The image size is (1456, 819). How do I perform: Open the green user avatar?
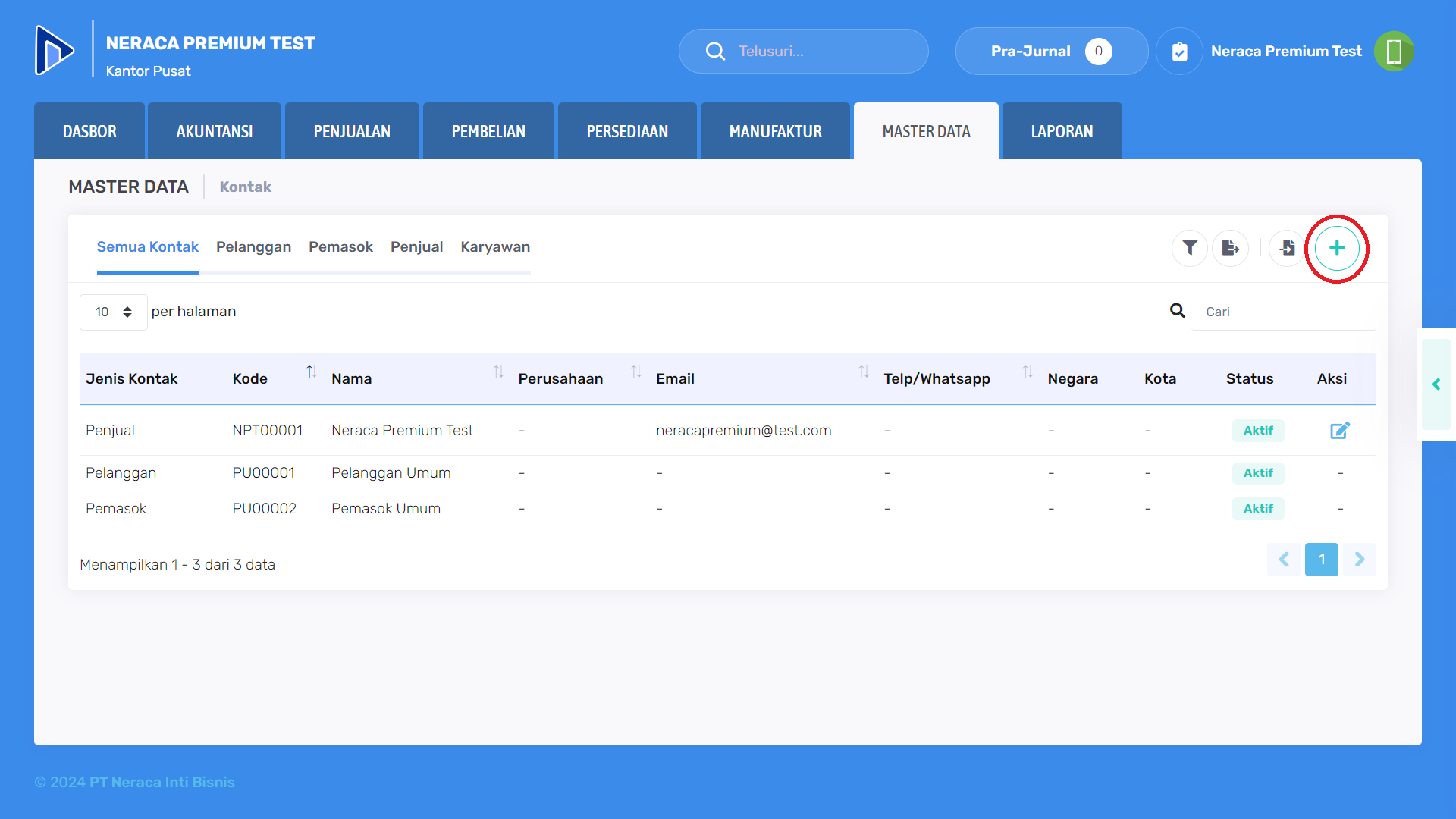pyautogui.click(x=1394, y=51)
